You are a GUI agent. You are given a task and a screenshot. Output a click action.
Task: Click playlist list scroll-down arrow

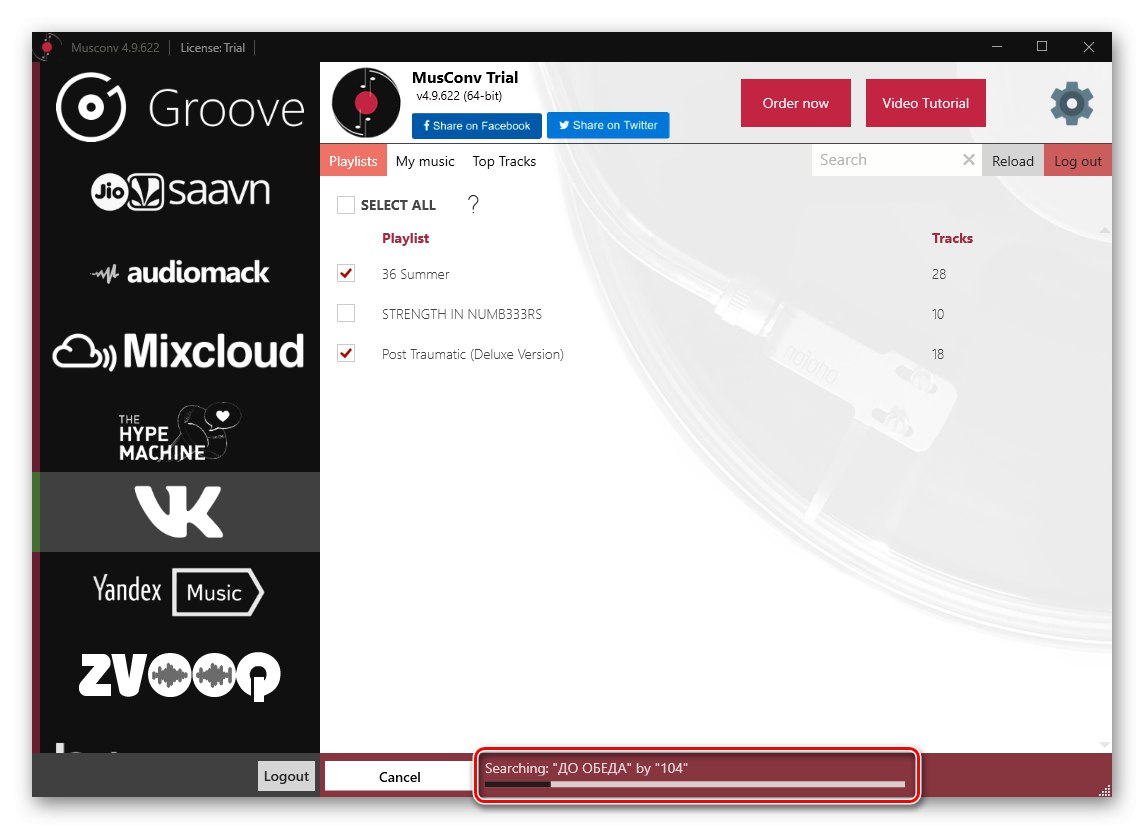click(x=1105, y=744)
